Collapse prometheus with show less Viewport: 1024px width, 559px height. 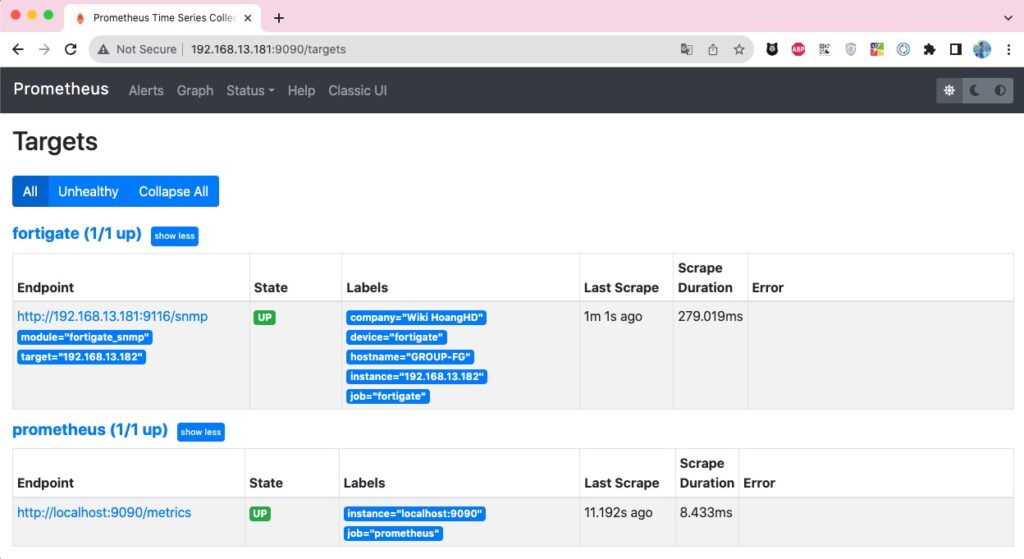pyautogui.click(x=200, y=432)
